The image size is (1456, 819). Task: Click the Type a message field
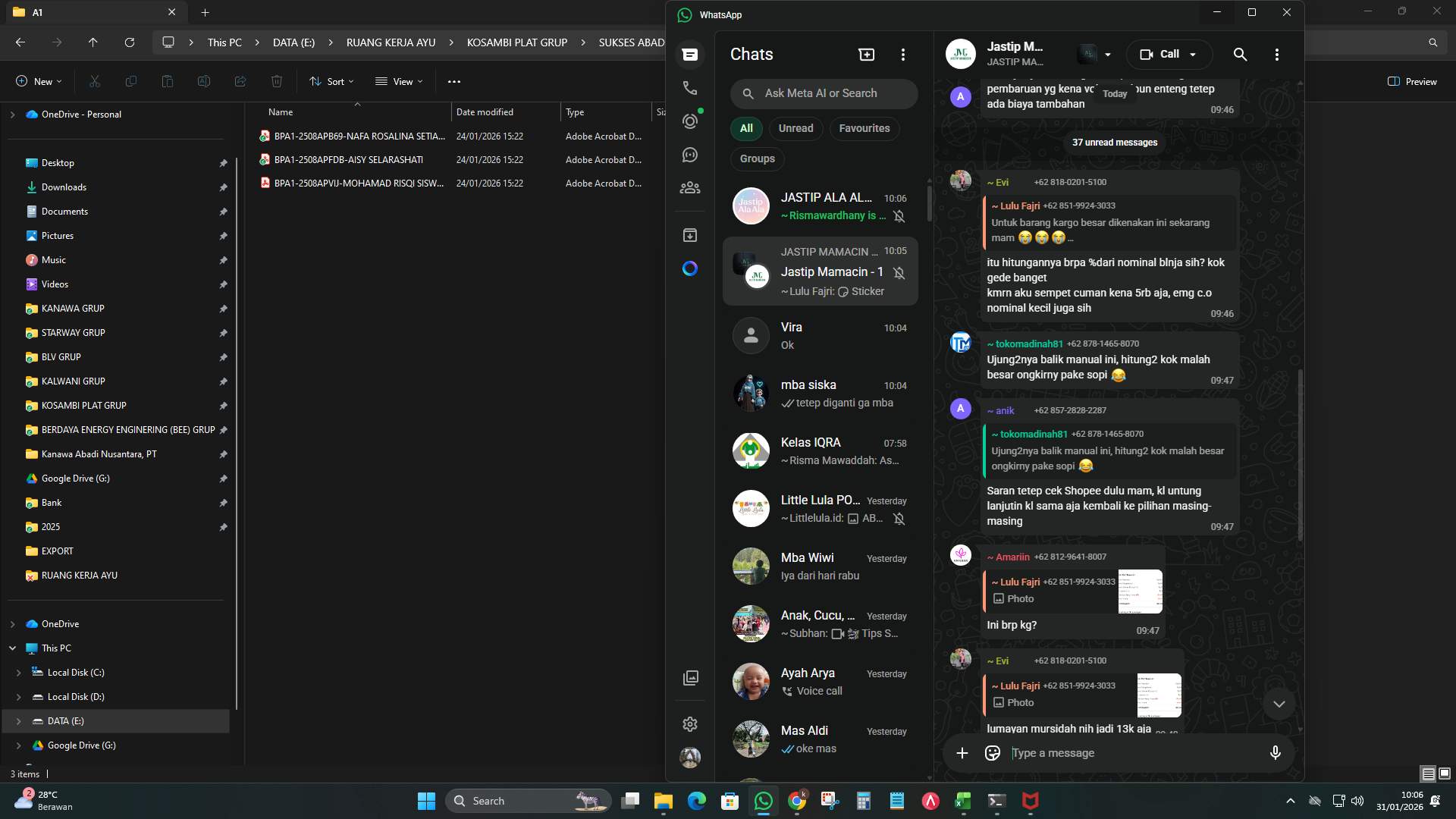point(1100,753)
